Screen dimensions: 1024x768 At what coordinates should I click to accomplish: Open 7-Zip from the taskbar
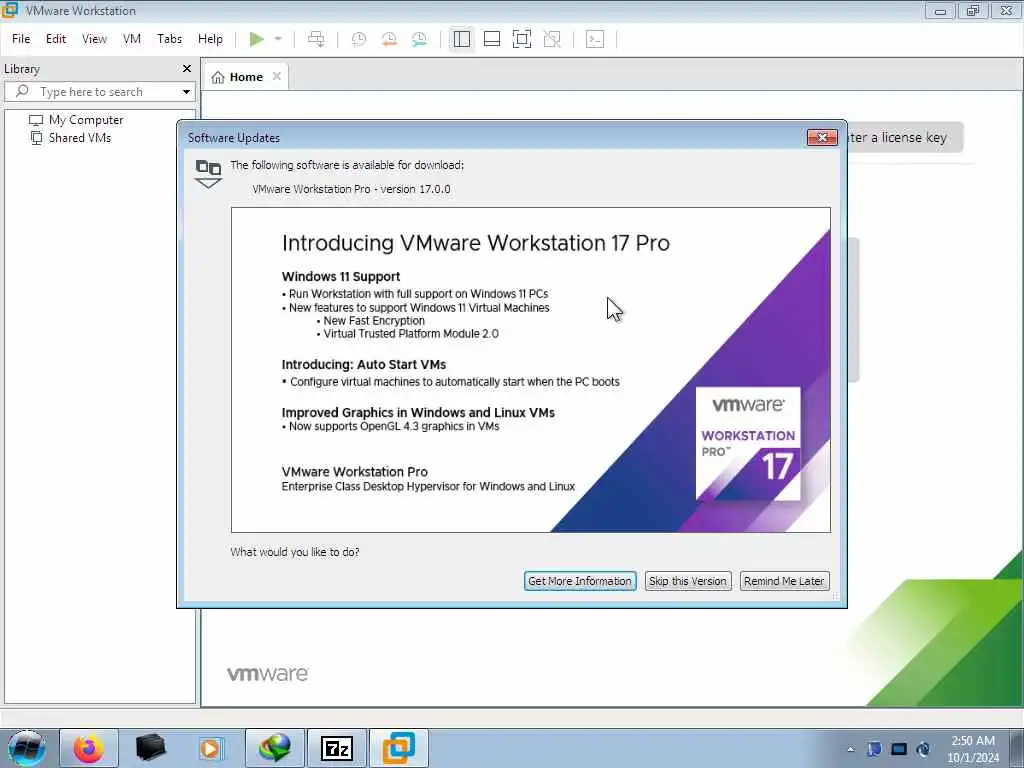pos(337,748)
